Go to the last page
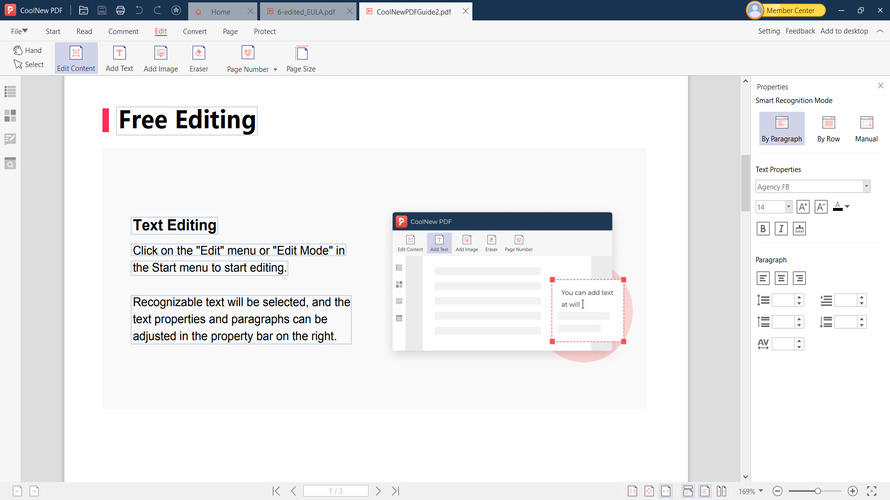The width and height of the screenshot is (890, 500). (x=396, y=491)
